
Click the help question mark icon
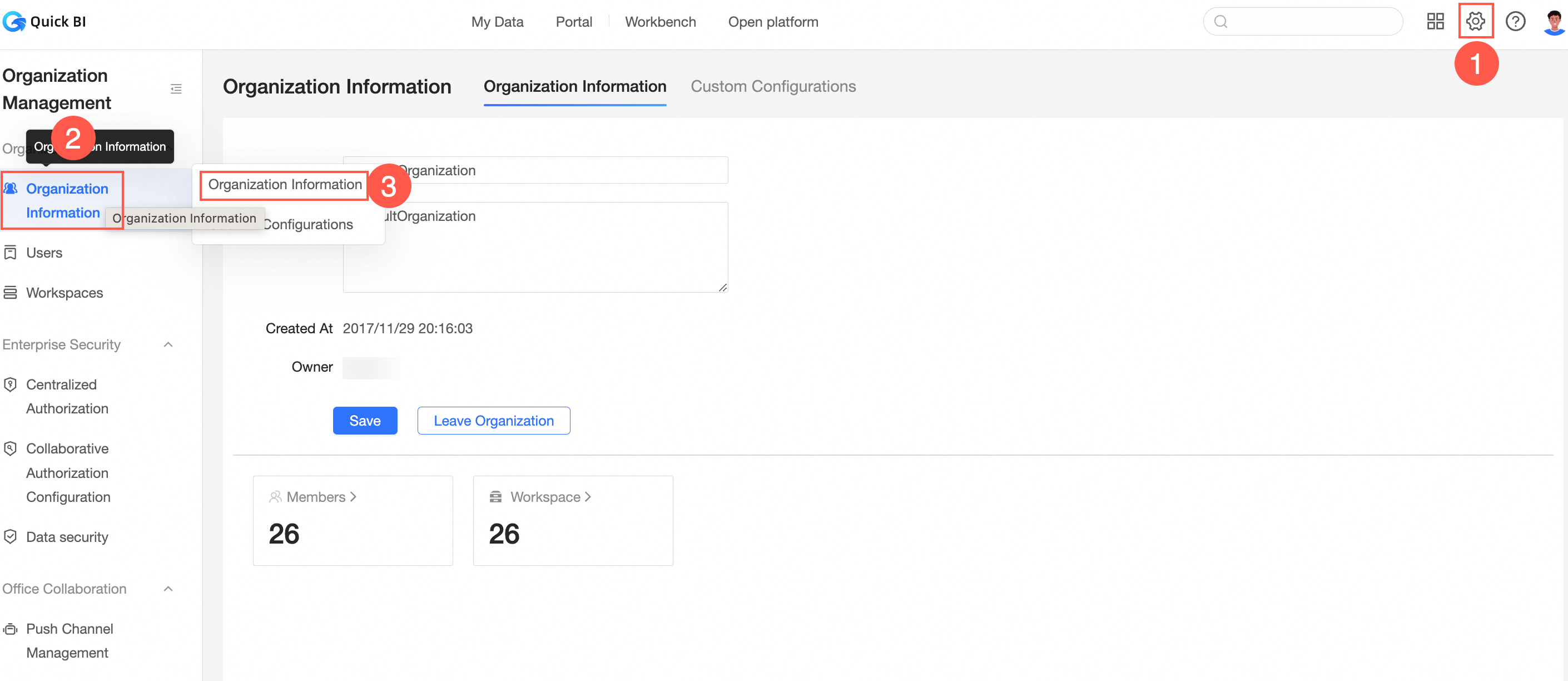(1515, 21)
